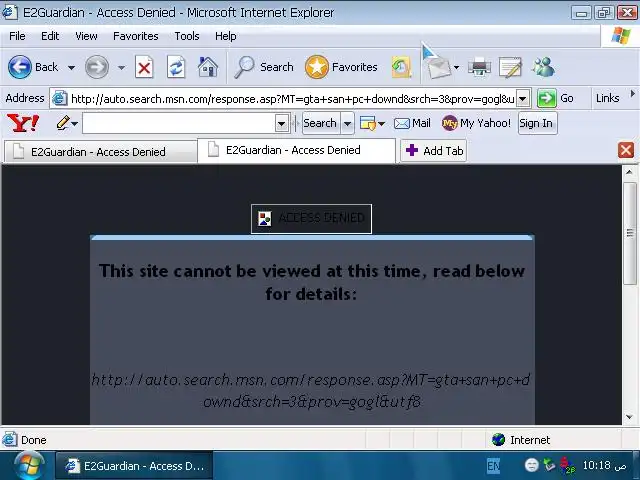Click the Go label button
This screenshot has width=640, height=480.
(x=567, y=98)
